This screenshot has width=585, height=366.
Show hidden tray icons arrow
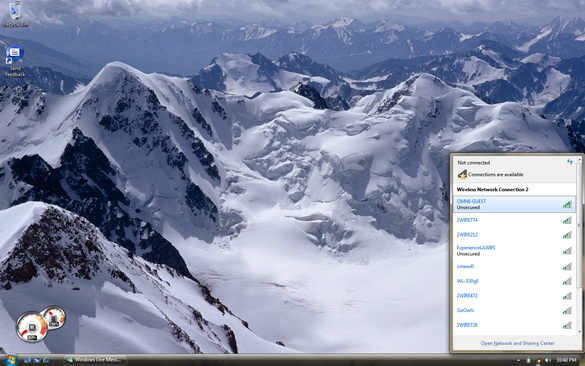click(518, 360)
